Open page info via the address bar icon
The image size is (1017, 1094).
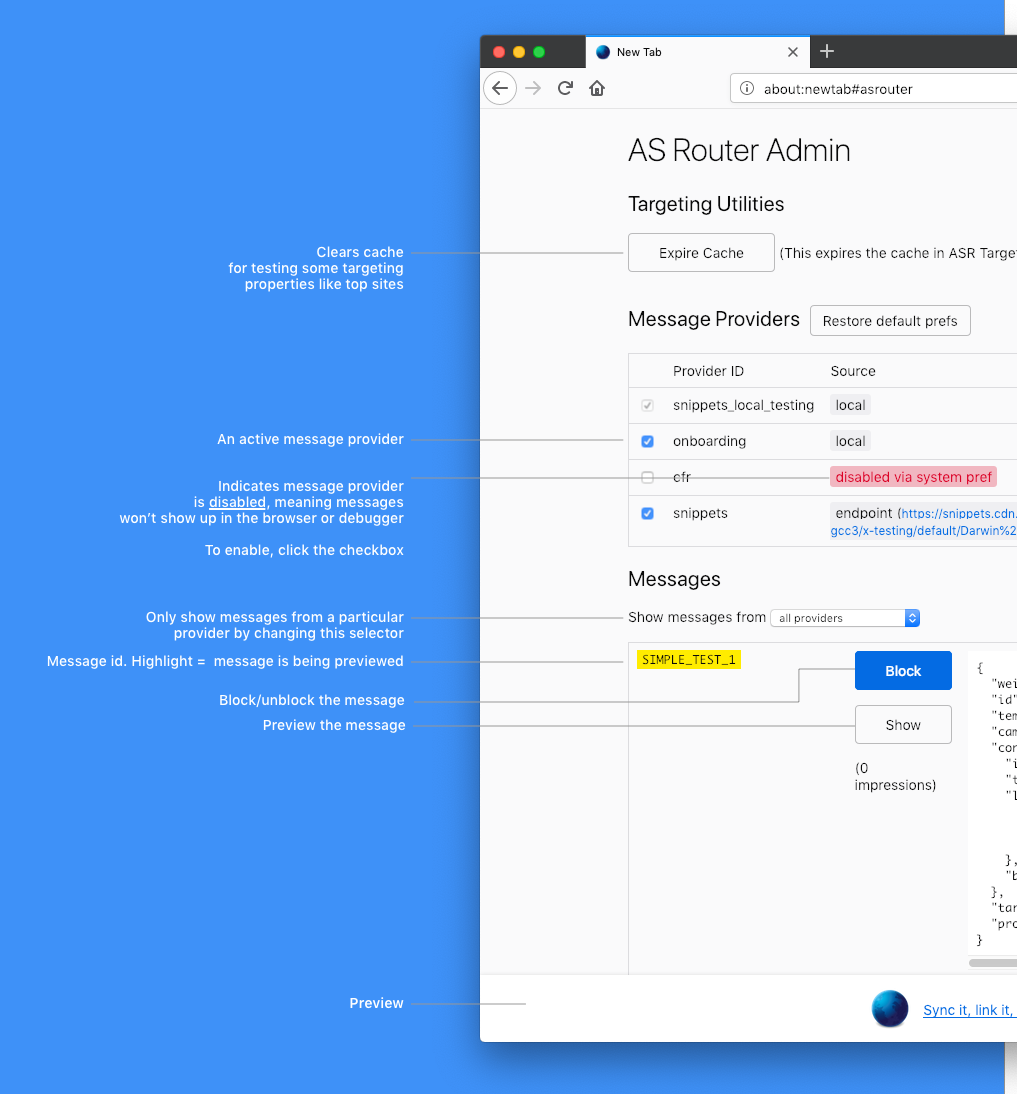pyautogui.click(x=747, y=88)
